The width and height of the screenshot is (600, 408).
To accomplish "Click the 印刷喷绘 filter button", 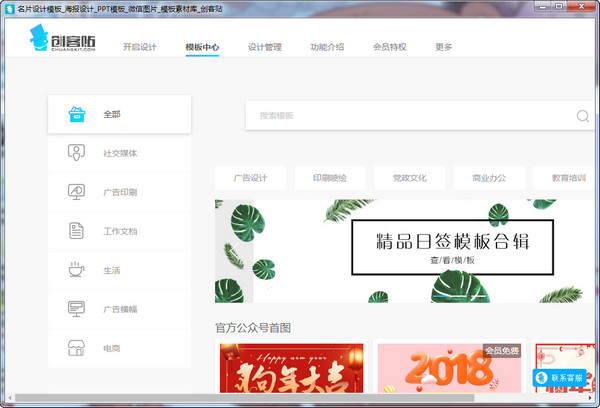I will tap(330, 178).
